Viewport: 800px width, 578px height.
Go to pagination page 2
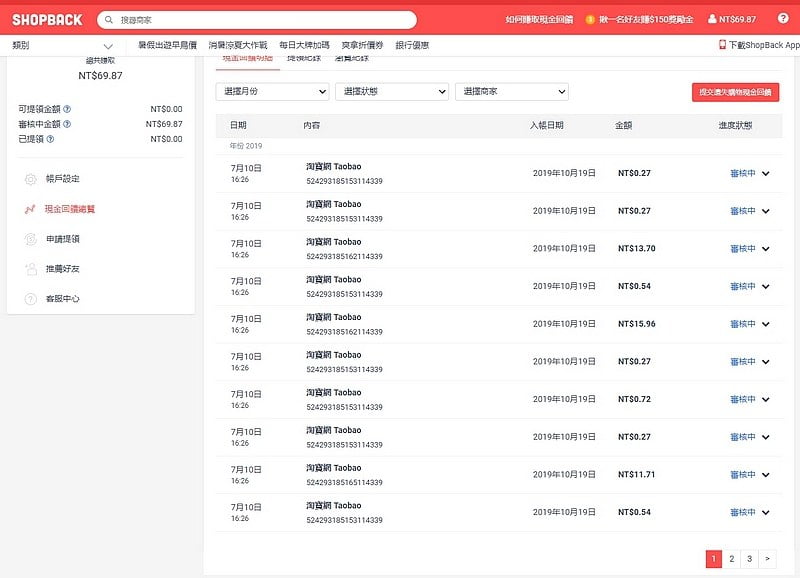732,559
